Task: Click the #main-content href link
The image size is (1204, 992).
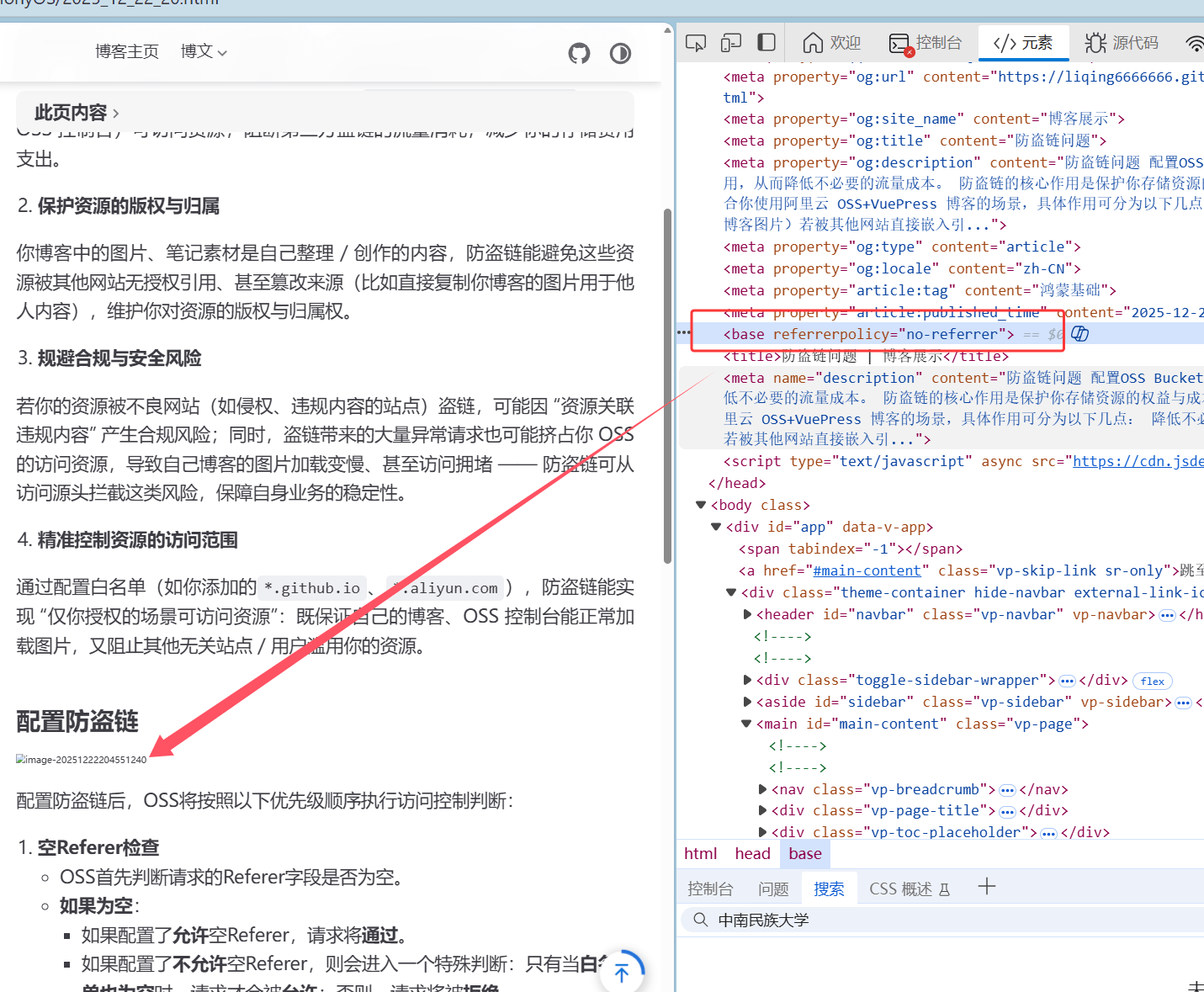Action: (866, 570)
